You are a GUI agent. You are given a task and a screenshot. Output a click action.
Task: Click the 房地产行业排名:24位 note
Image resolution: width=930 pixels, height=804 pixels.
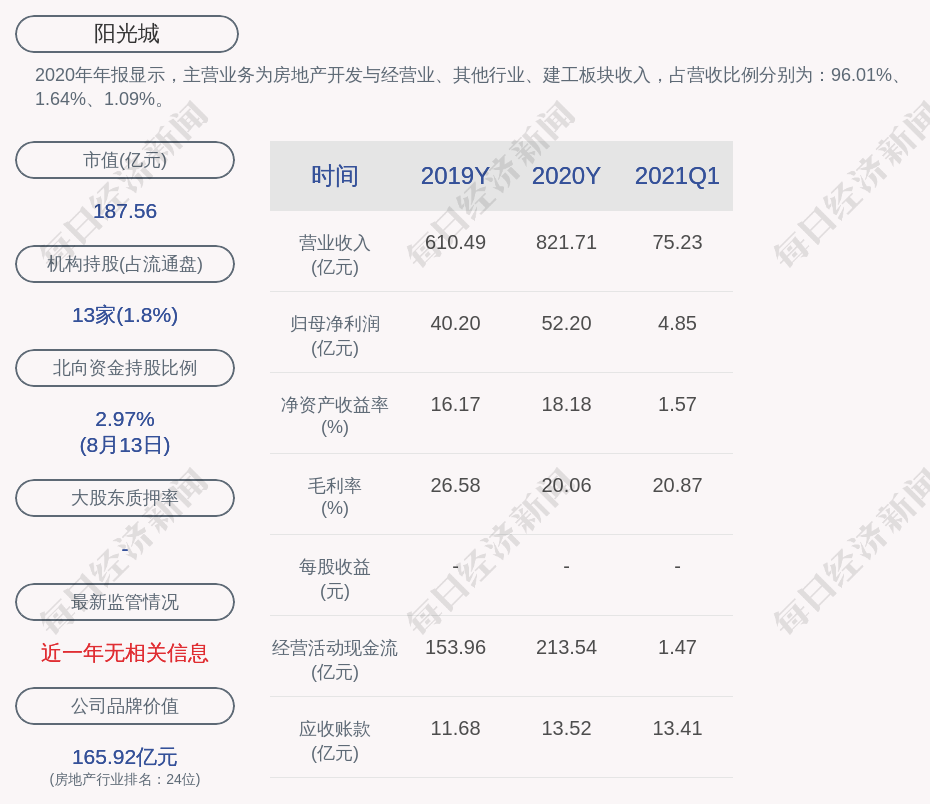[125, 779]
